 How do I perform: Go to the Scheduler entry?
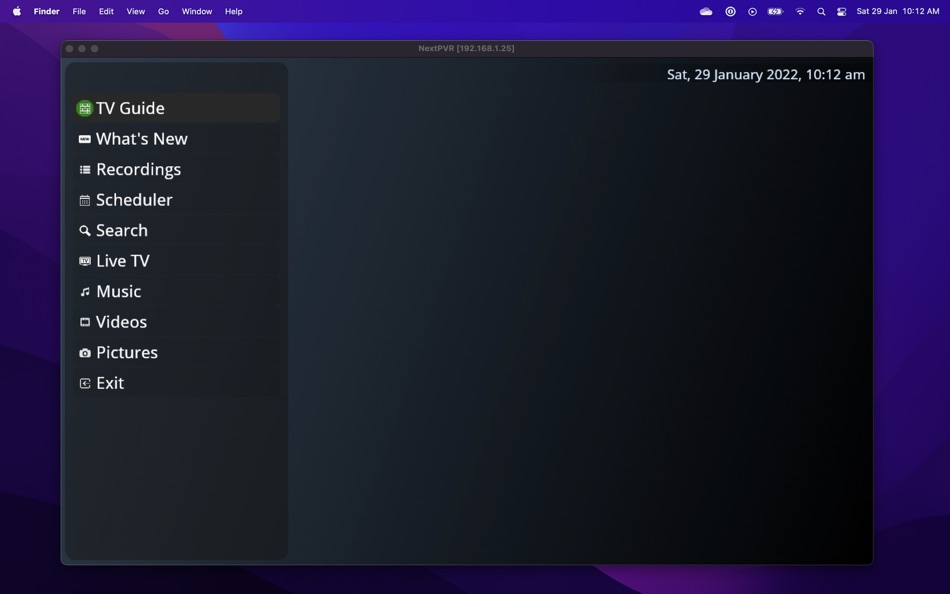(x=176, y=199)
